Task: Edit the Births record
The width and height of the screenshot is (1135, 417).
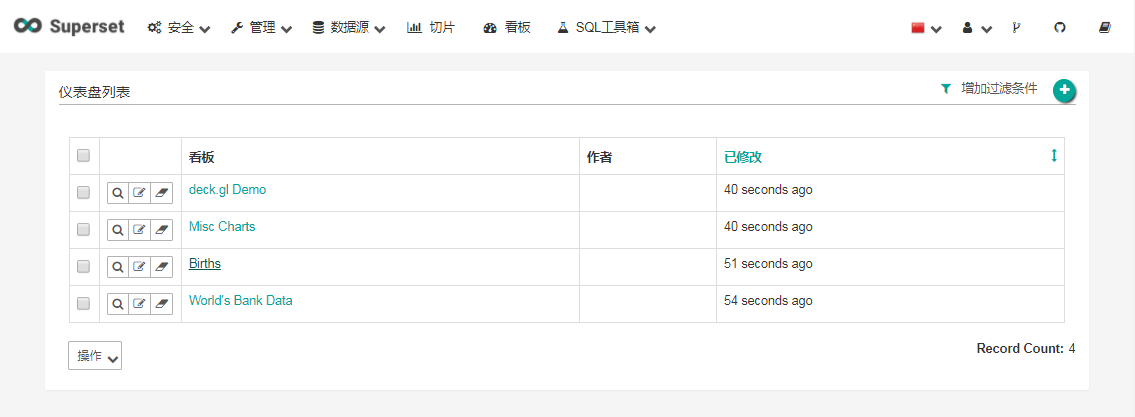Action: tap(139, 266)
